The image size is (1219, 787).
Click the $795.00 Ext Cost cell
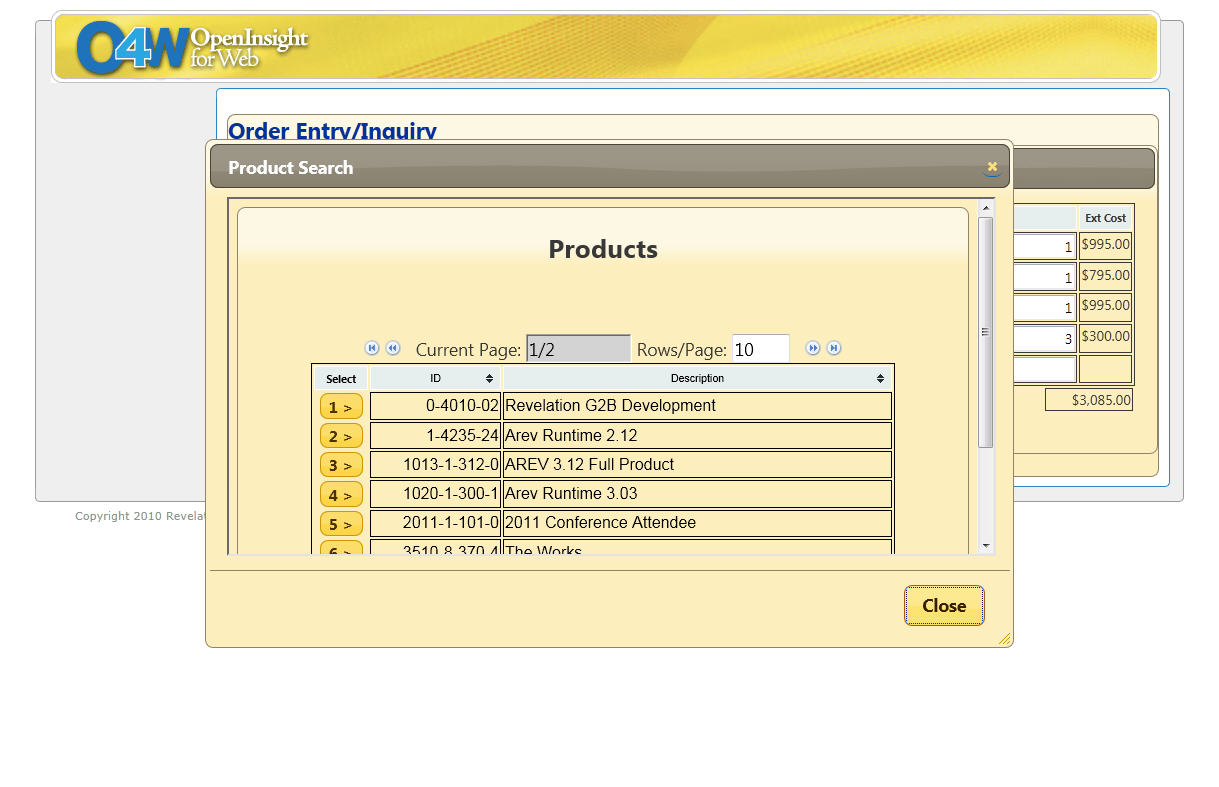click(1105, 276)
